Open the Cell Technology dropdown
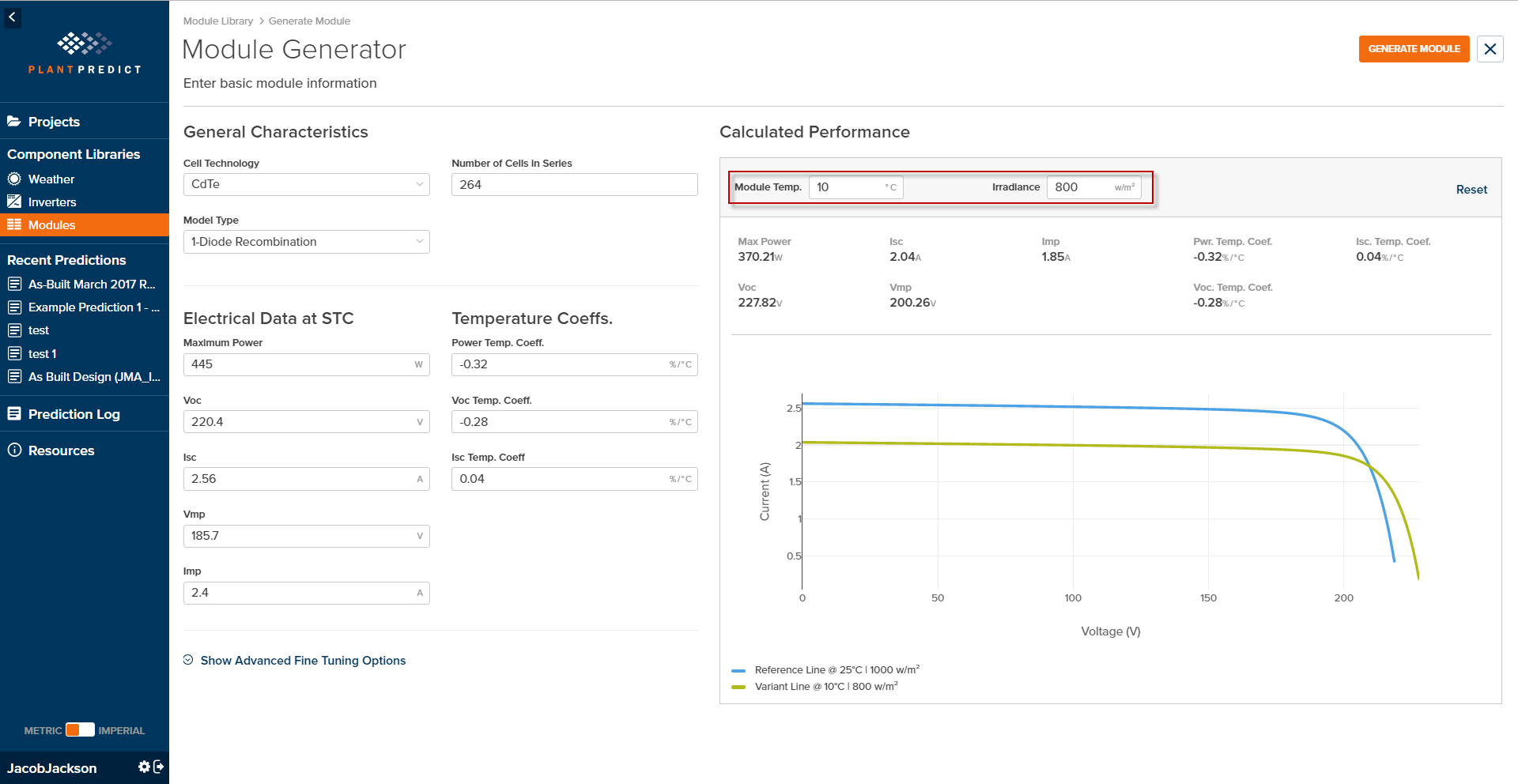 click(306, 184)
